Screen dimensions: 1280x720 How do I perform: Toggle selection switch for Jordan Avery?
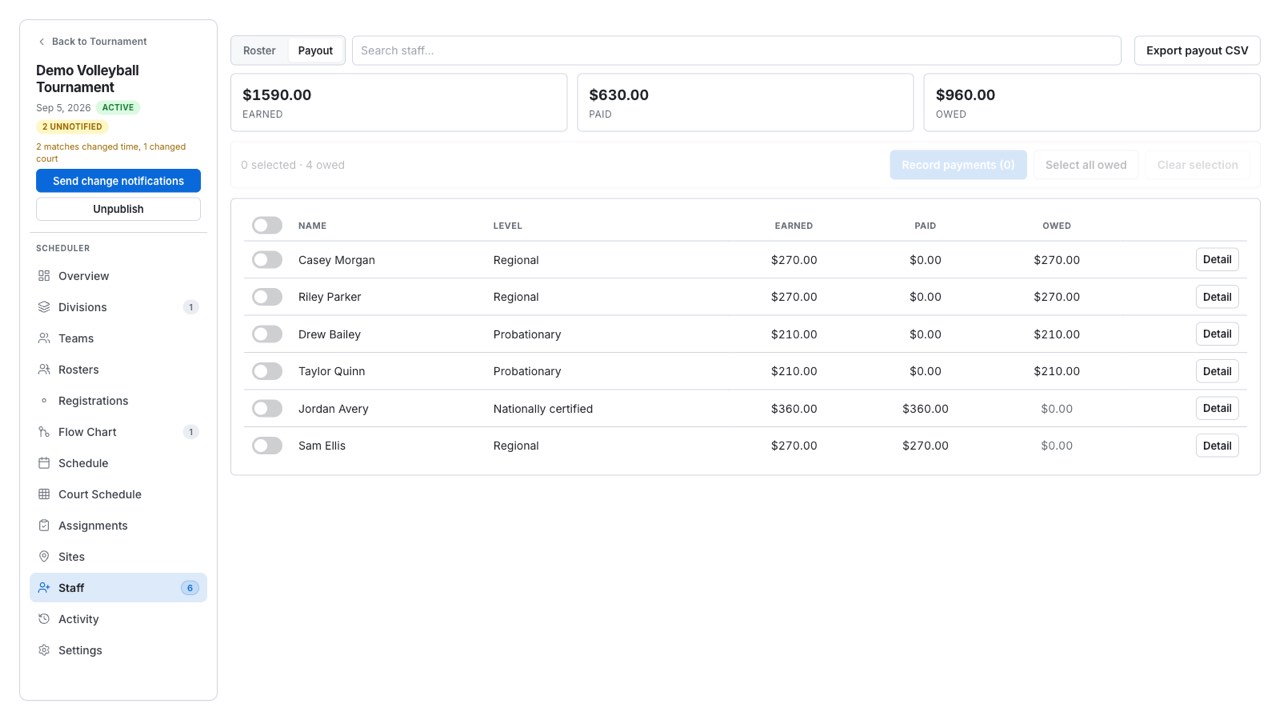tap(267, 408)
